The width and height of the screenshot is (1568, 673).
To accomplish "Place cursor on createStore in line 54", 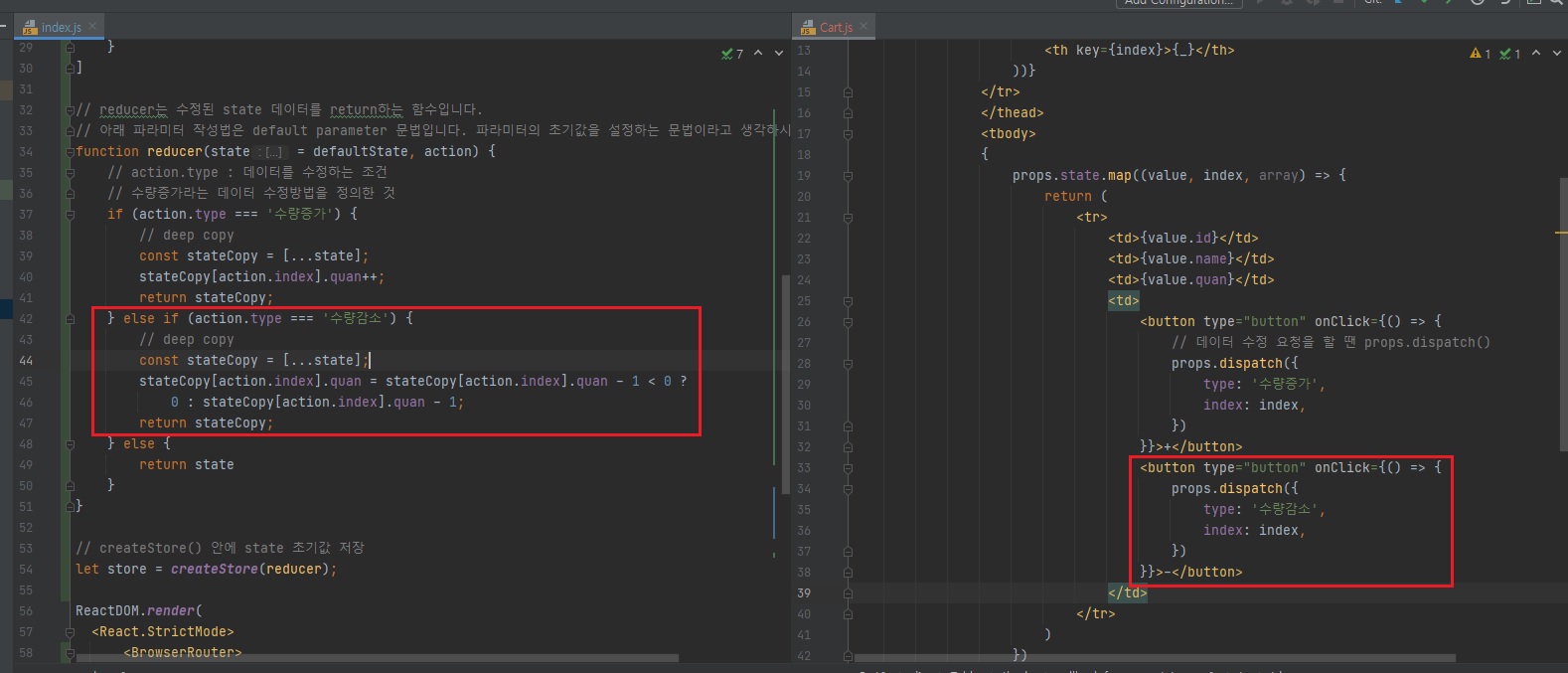I will (x=215, y=570).
